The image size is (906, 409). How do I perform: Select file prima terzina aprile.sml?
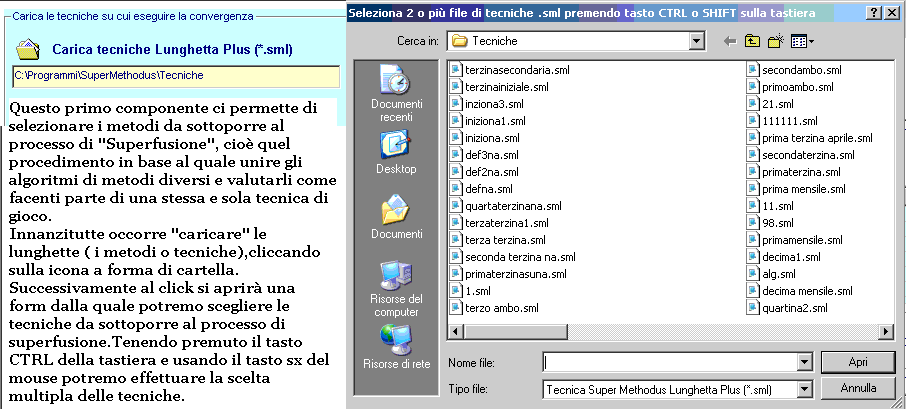click(810, 138)
